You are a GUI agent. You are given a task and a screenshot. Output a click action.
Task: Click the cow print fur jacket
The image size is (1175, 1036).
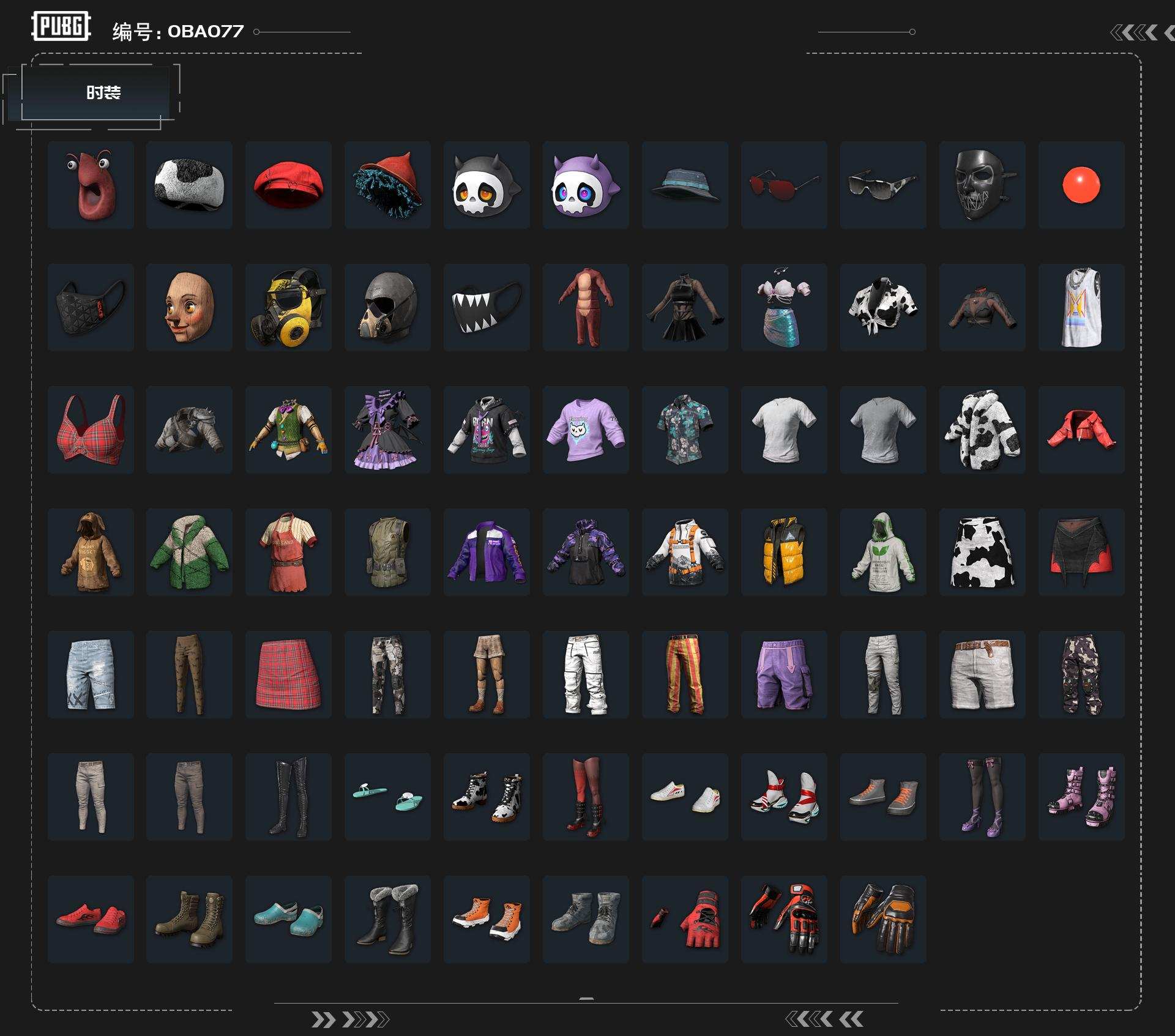coord(982,430)
